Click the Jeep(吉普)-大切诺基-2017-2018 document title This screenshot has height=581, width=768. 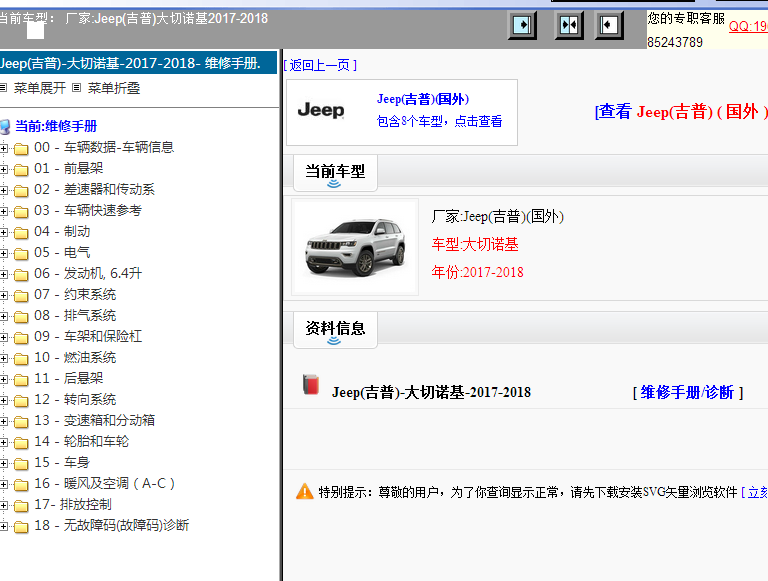431,392
